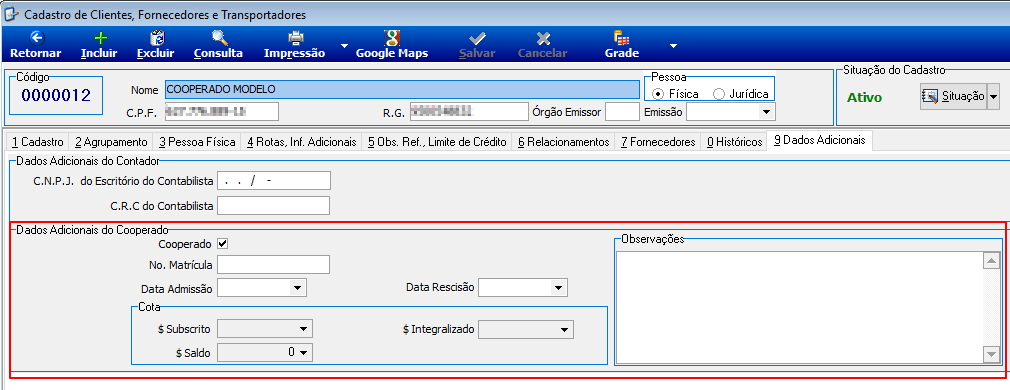The height and width of the screenshot is (390, 1010).
Task: Expand the toolbar arrow beside Grade
Action: click(673, 46)
